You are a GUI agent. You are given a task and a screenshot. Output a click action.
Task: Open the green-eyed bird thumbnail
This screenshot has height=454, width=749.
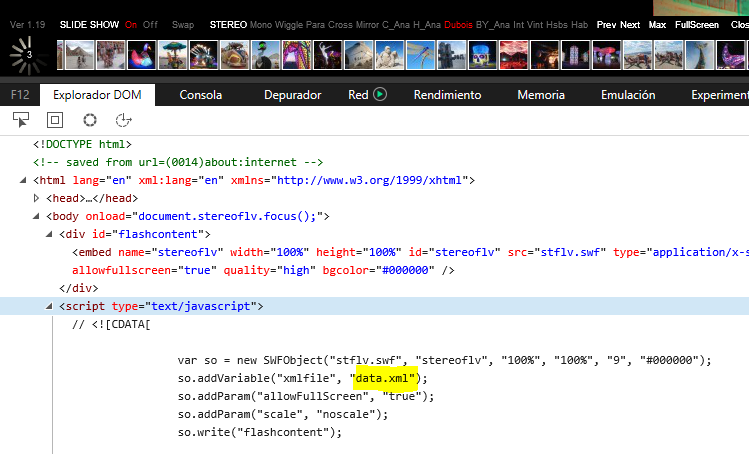coord(266,55)
